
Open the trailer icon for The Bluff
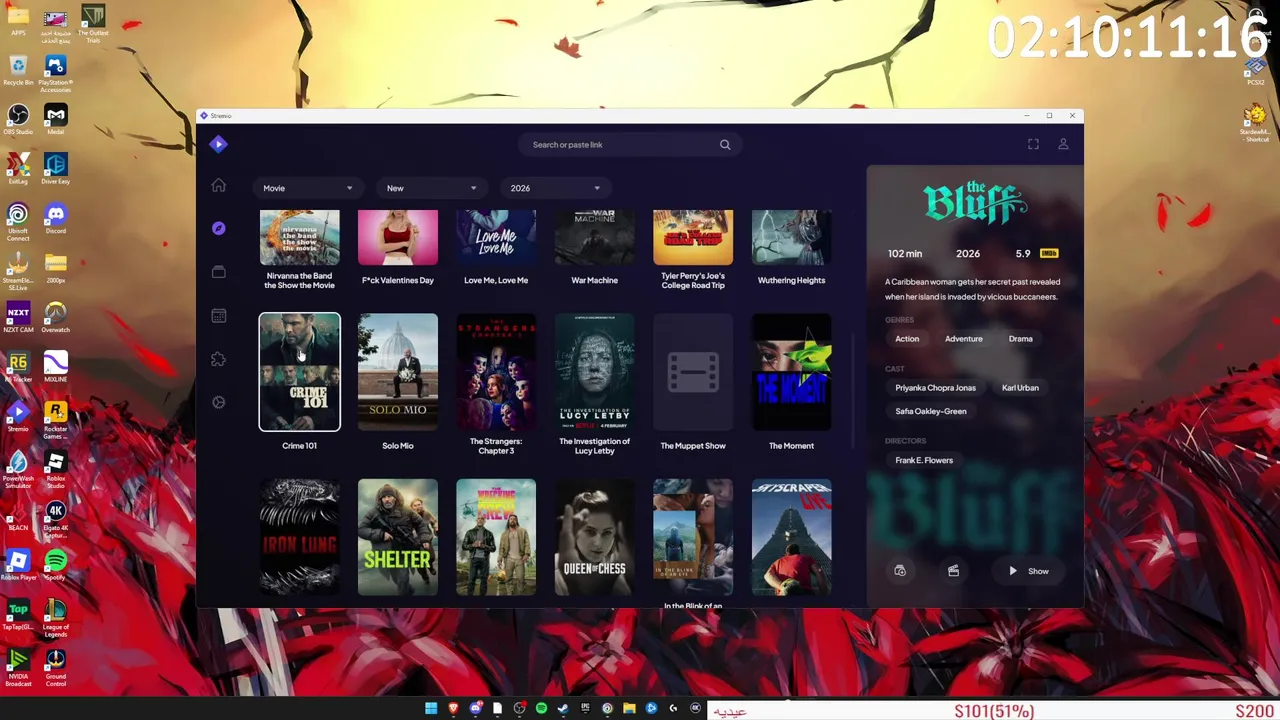click(x=953, y=571)
